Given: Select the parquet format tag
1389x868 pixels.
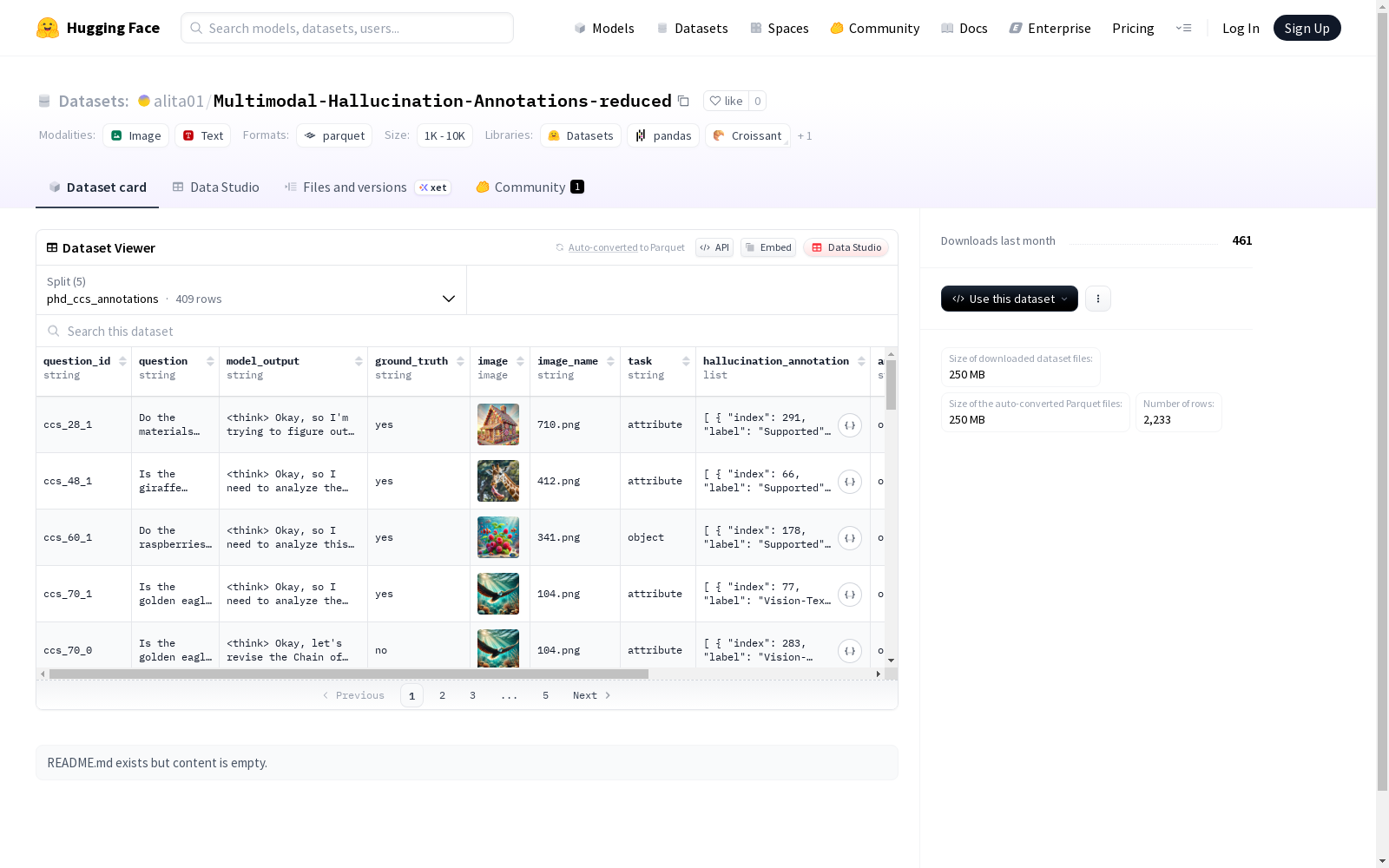Looking at the screenshot, I should [x=334, y=135].
